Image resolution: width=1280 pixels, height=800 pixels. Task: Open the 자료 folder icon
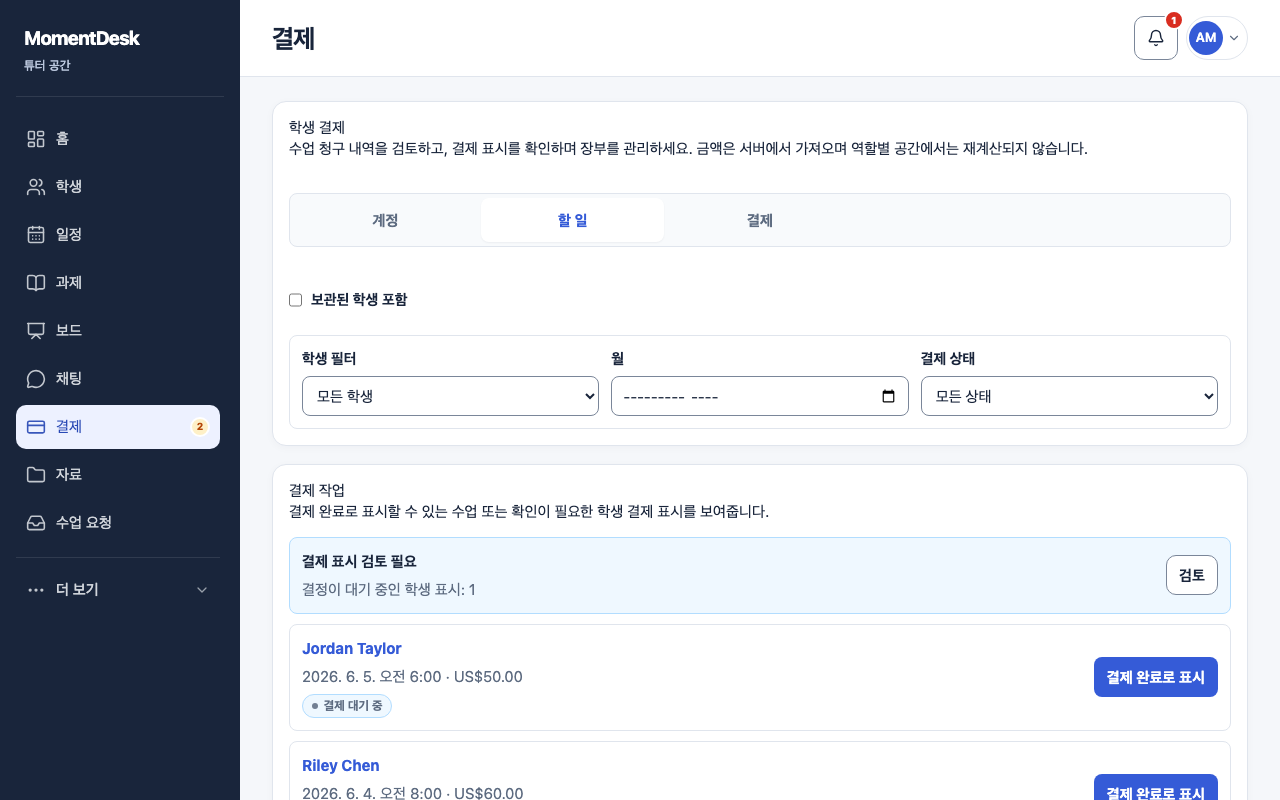pos(36,475)
